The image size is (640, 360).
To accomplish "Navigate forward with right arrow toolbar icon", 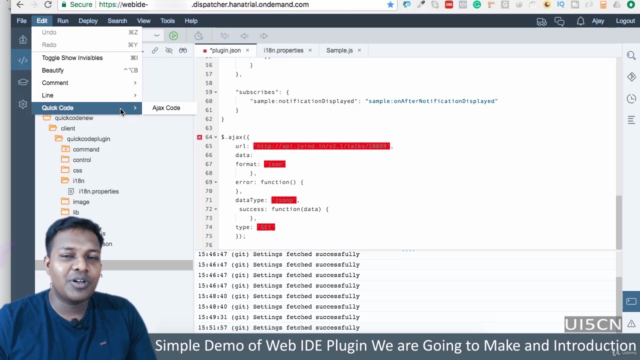I will [x=264, y=36].
